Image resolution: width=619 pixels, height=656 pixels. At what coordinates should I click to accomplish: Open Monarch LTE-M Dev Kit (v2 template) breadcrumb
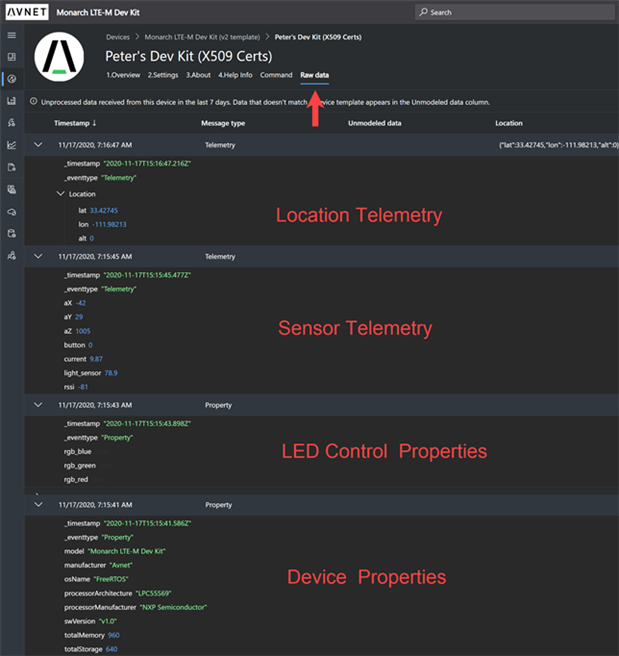pyautogui.click(x=198, y=37)
